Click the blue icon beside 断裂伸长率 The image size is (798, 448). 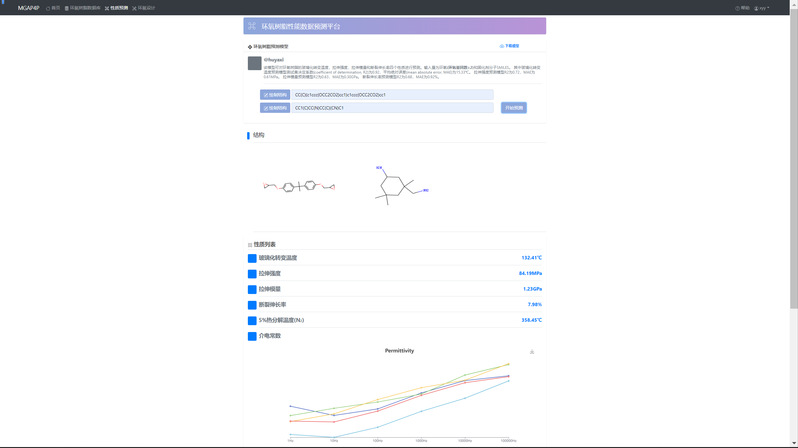pyautogui.click(x=252, y=305)
